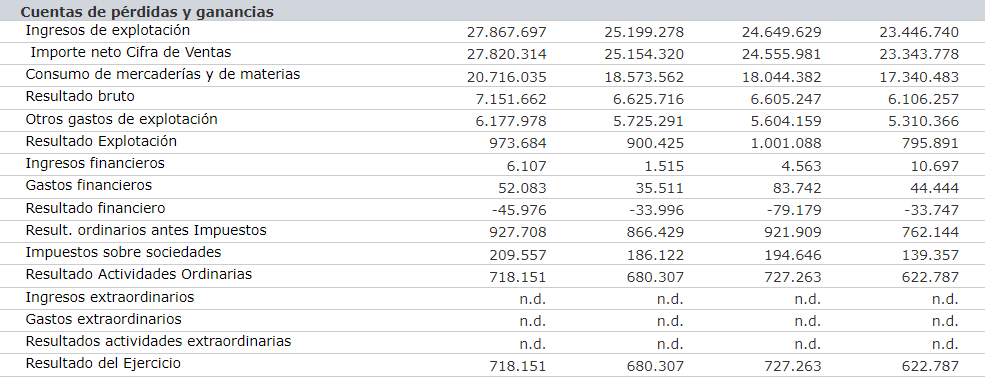Select the 'Resultado bruto' row label
Viewport: 985px width, 378px height.
tap(80, 97)
